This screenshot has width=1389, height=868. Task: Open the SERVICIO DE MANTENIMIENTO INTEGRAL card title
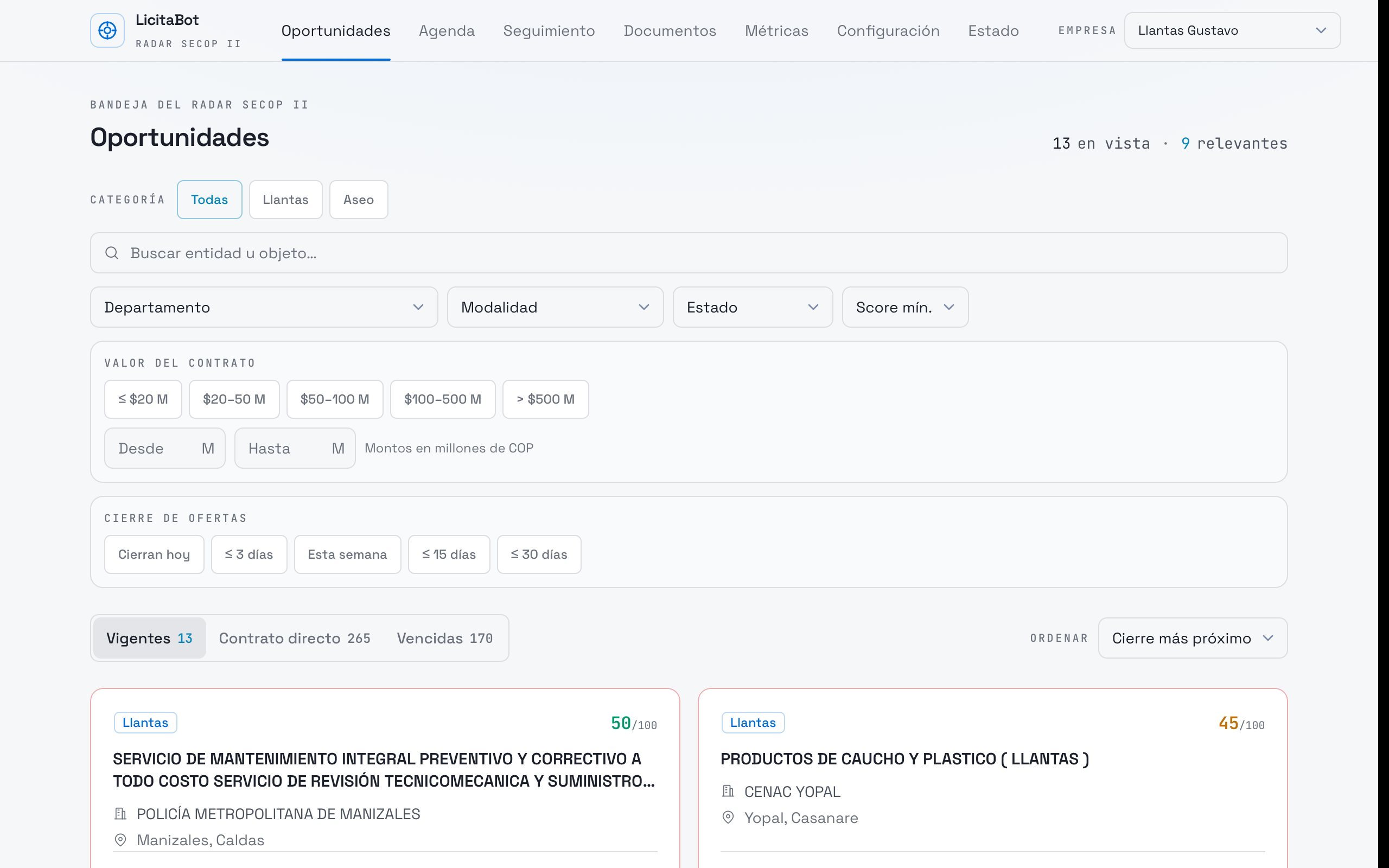click(x=384, y=770)
